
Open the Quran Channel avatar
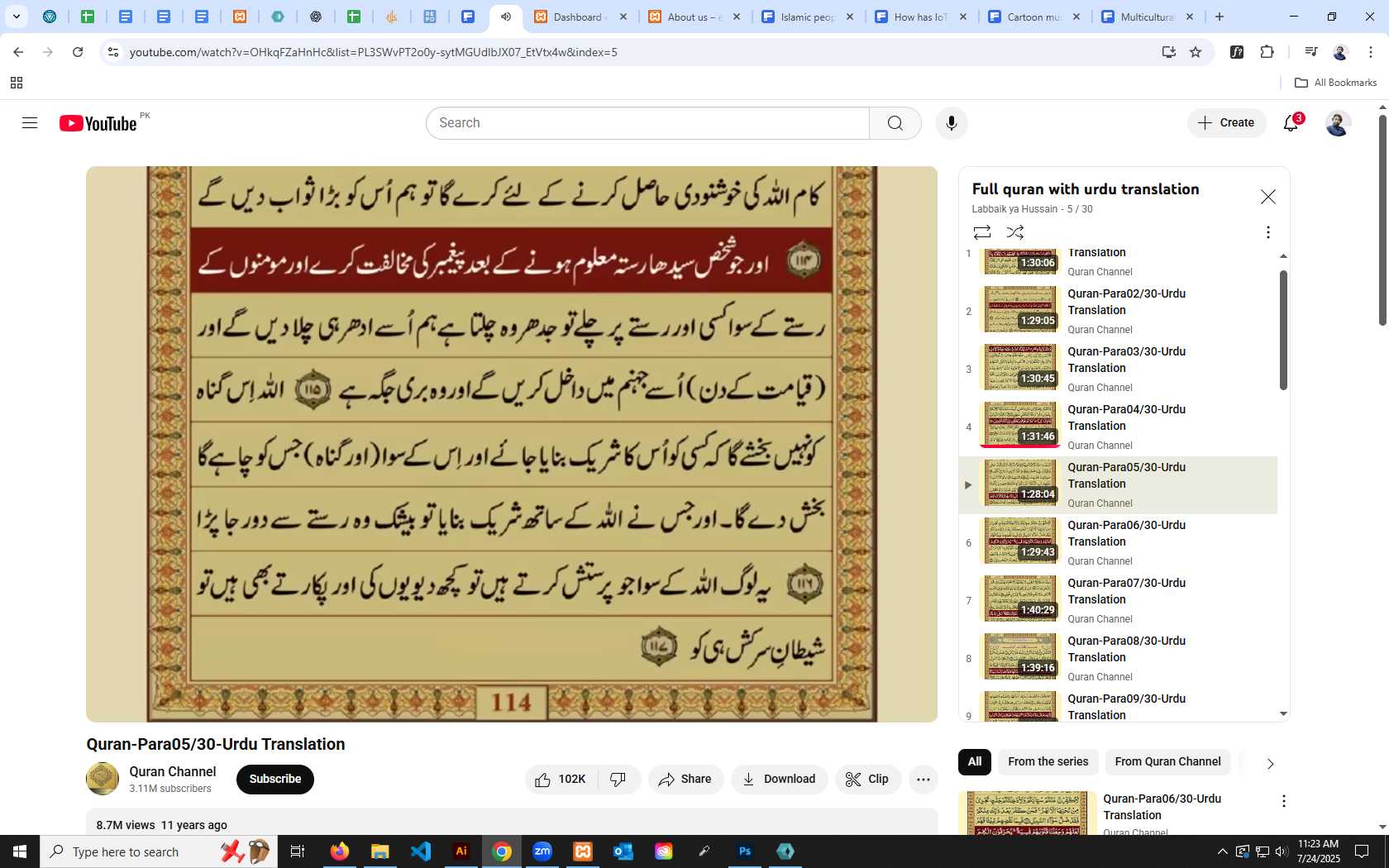(x=103, y=779)
